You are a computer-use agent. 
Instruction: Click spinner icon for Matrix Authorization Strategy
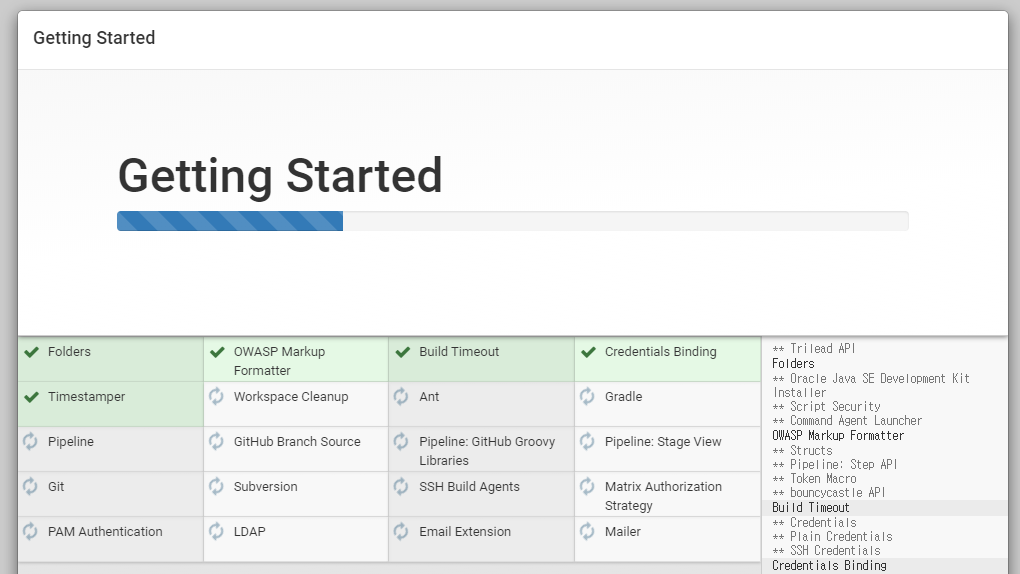pos(587,486)
